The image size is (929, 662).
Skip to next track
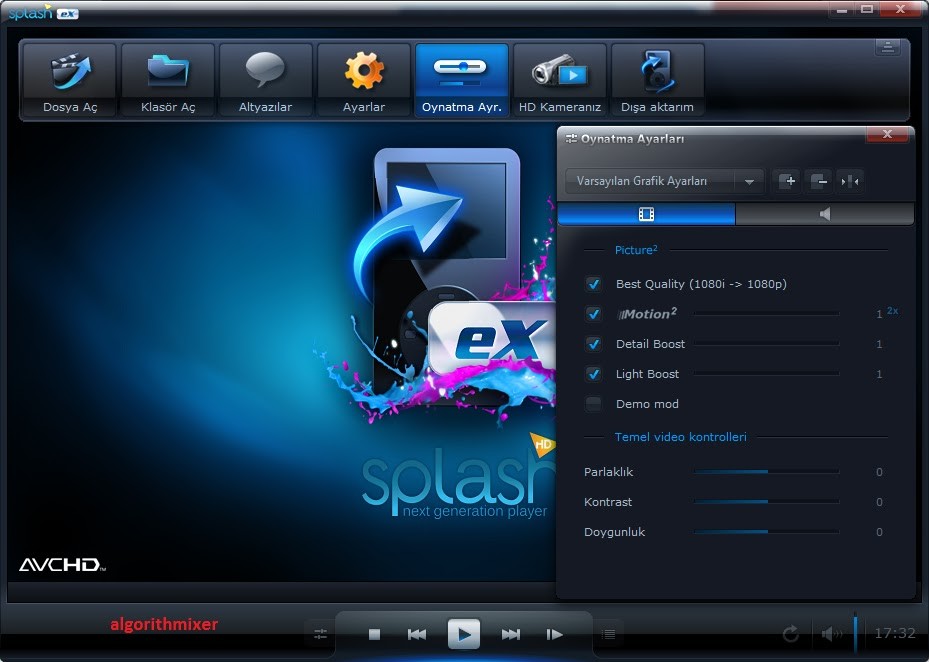pyautogui.click(x=511, y=635)
